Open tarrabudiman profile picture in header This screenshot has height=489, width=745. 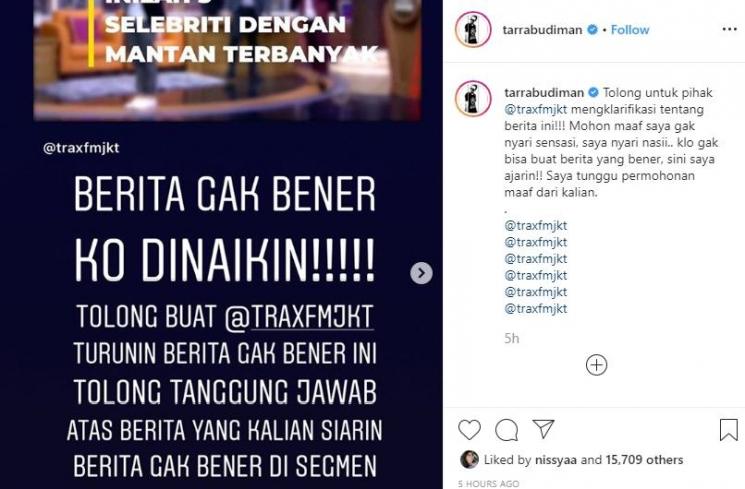[473, 29]
